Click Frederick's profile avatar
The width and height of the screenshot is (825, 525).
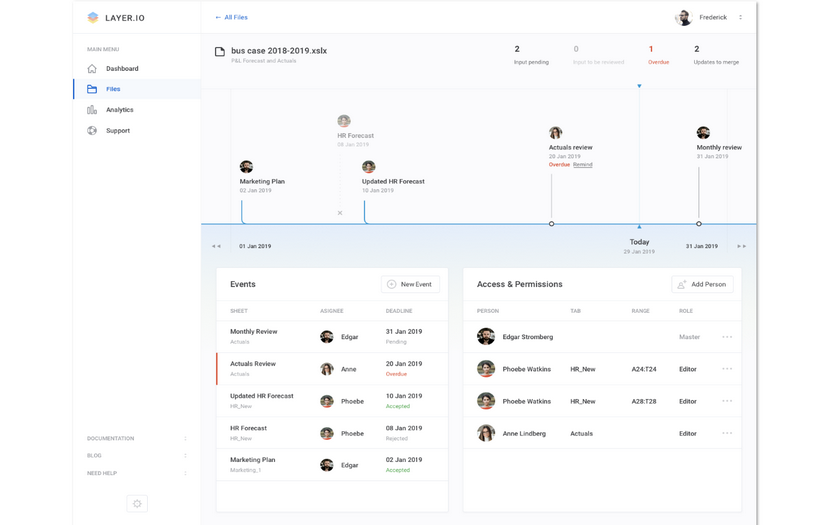683,17
